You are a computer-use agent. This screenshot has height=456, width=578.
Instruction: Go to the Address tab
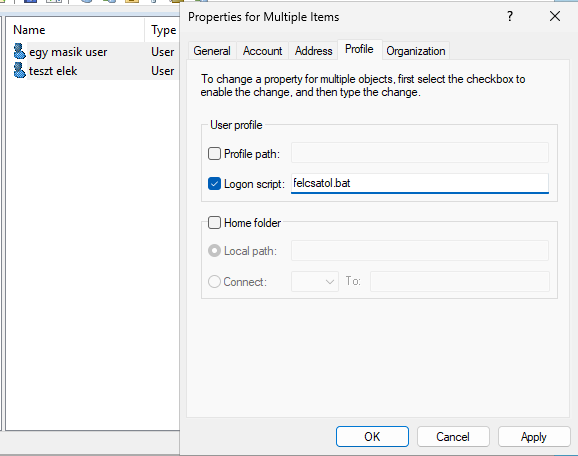313,51
